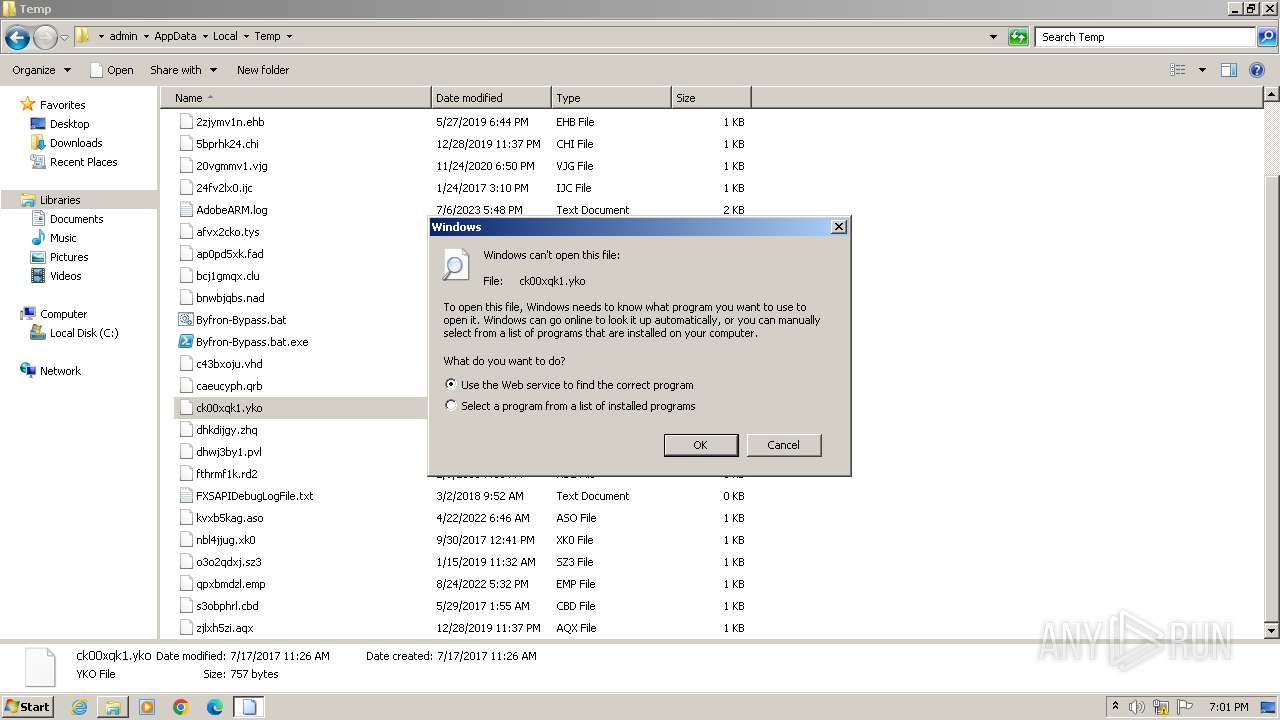Select Use the Web service option
Viewport: 1280px width, 720px height.
click(451, 384)
